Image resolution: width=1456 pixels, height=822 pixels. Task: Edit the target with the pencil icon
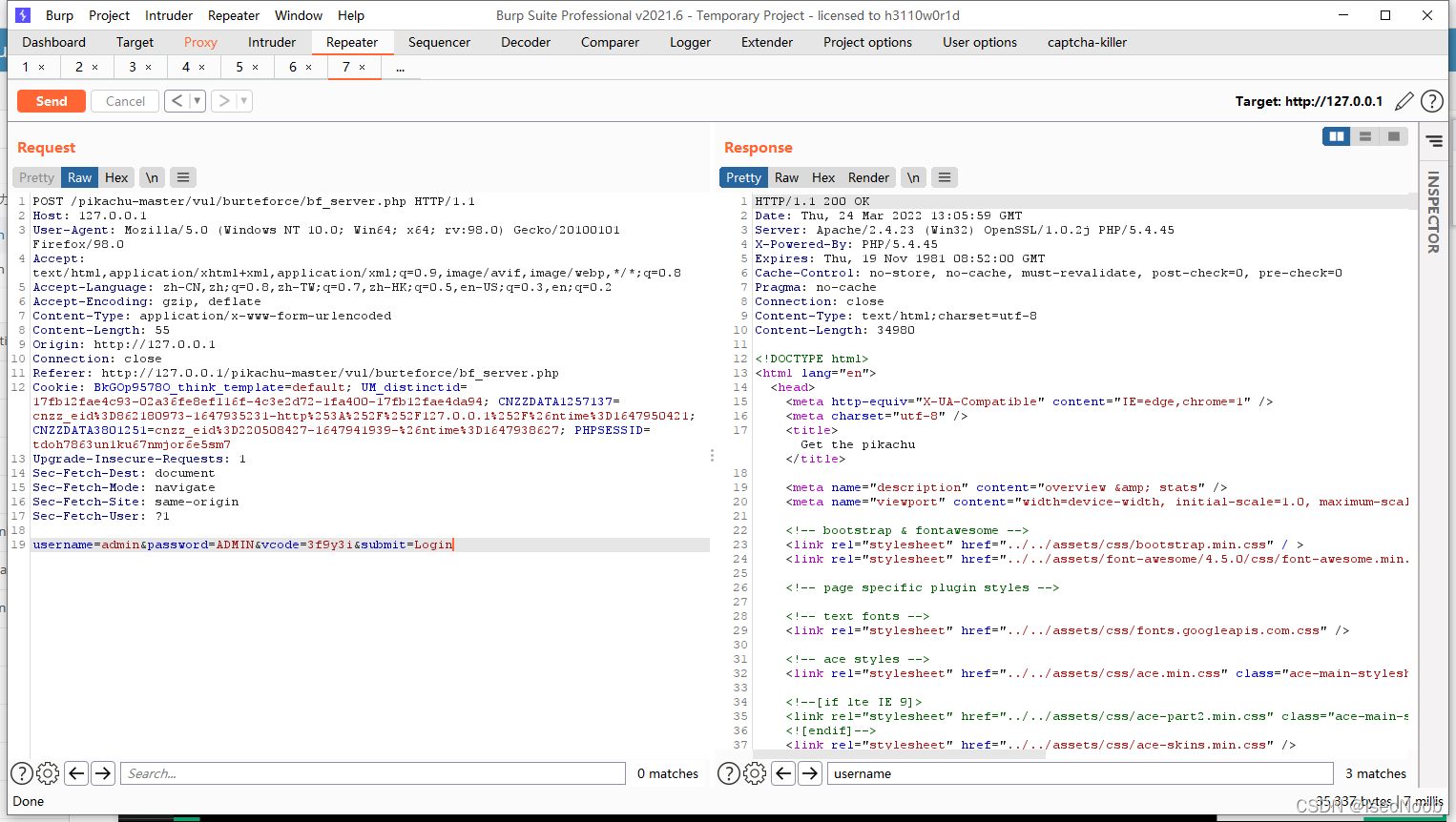click(x=1404, y=101)
